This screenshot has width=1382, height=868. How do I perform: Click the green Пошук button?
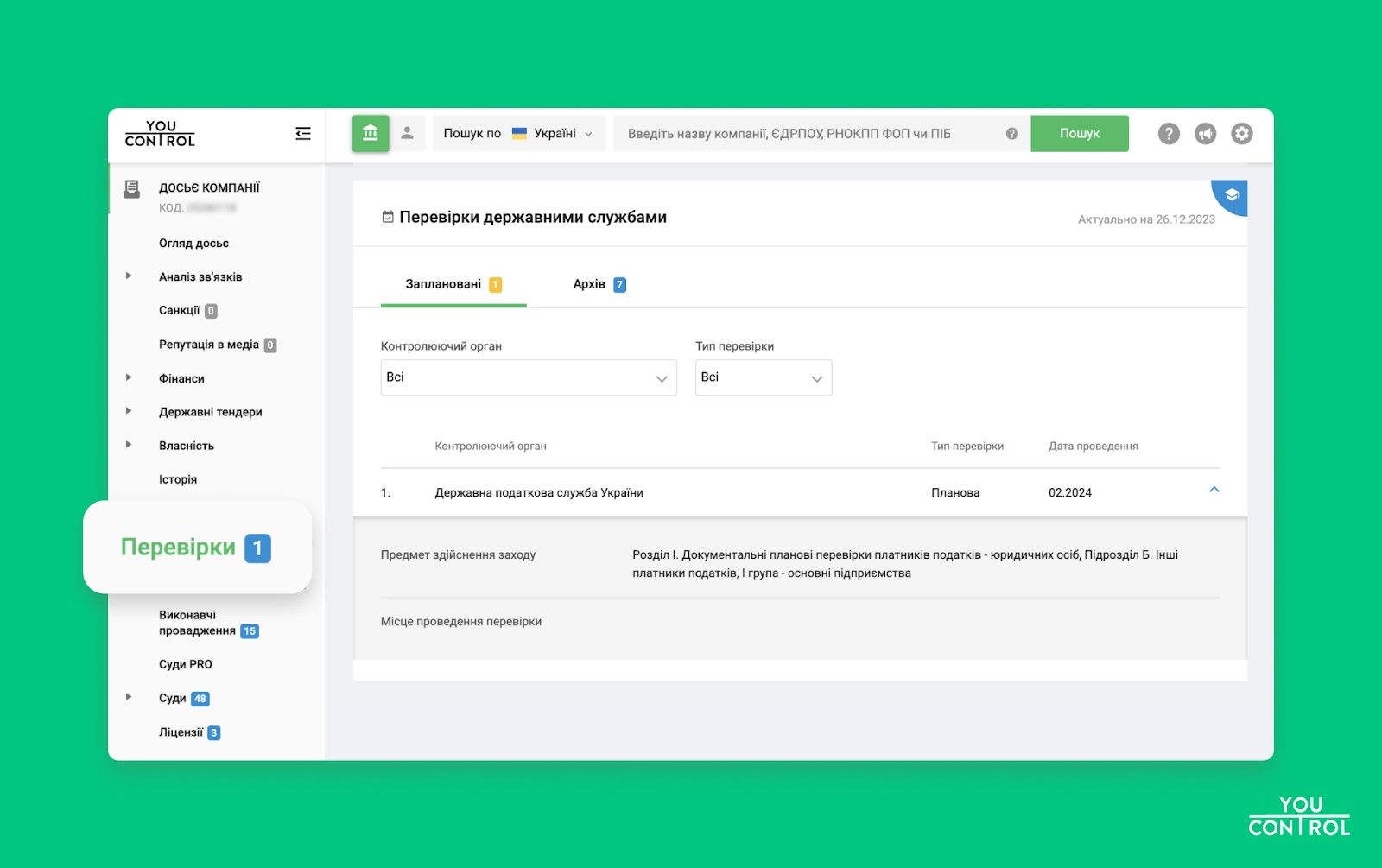[x=1079, y=133]
